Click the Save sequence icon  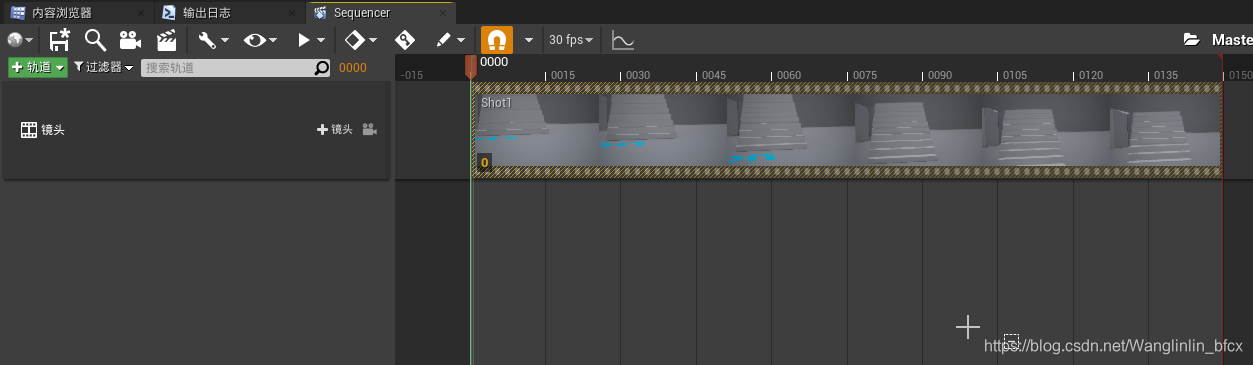(60, 40)
